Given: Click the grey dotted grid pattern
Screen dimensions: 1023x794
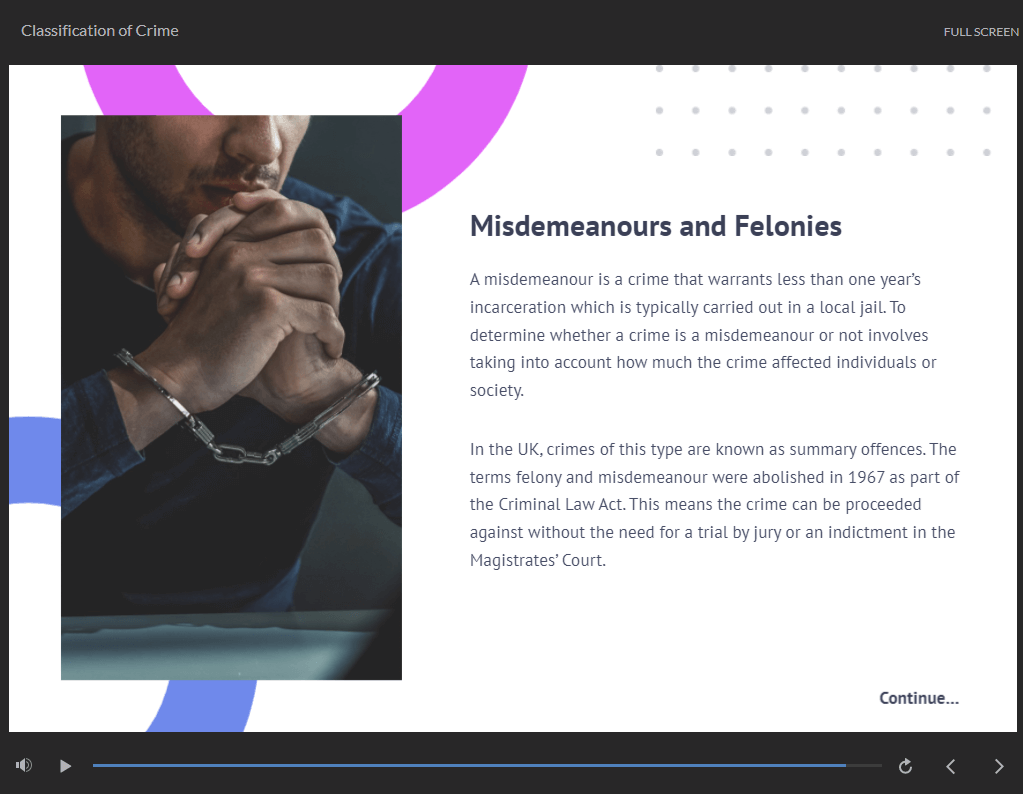Looking at the screenshot, I should pos(823,110).
